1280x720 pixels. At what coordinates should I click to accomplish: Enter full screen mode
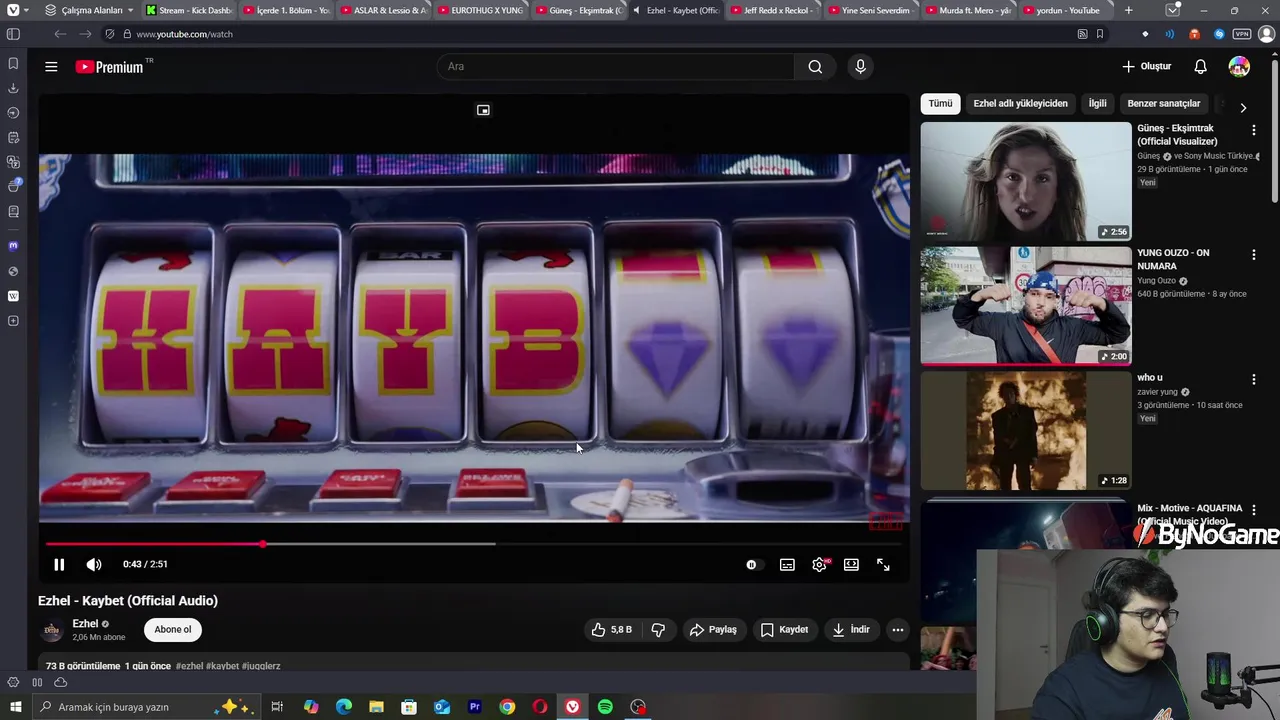coord(883,565)
